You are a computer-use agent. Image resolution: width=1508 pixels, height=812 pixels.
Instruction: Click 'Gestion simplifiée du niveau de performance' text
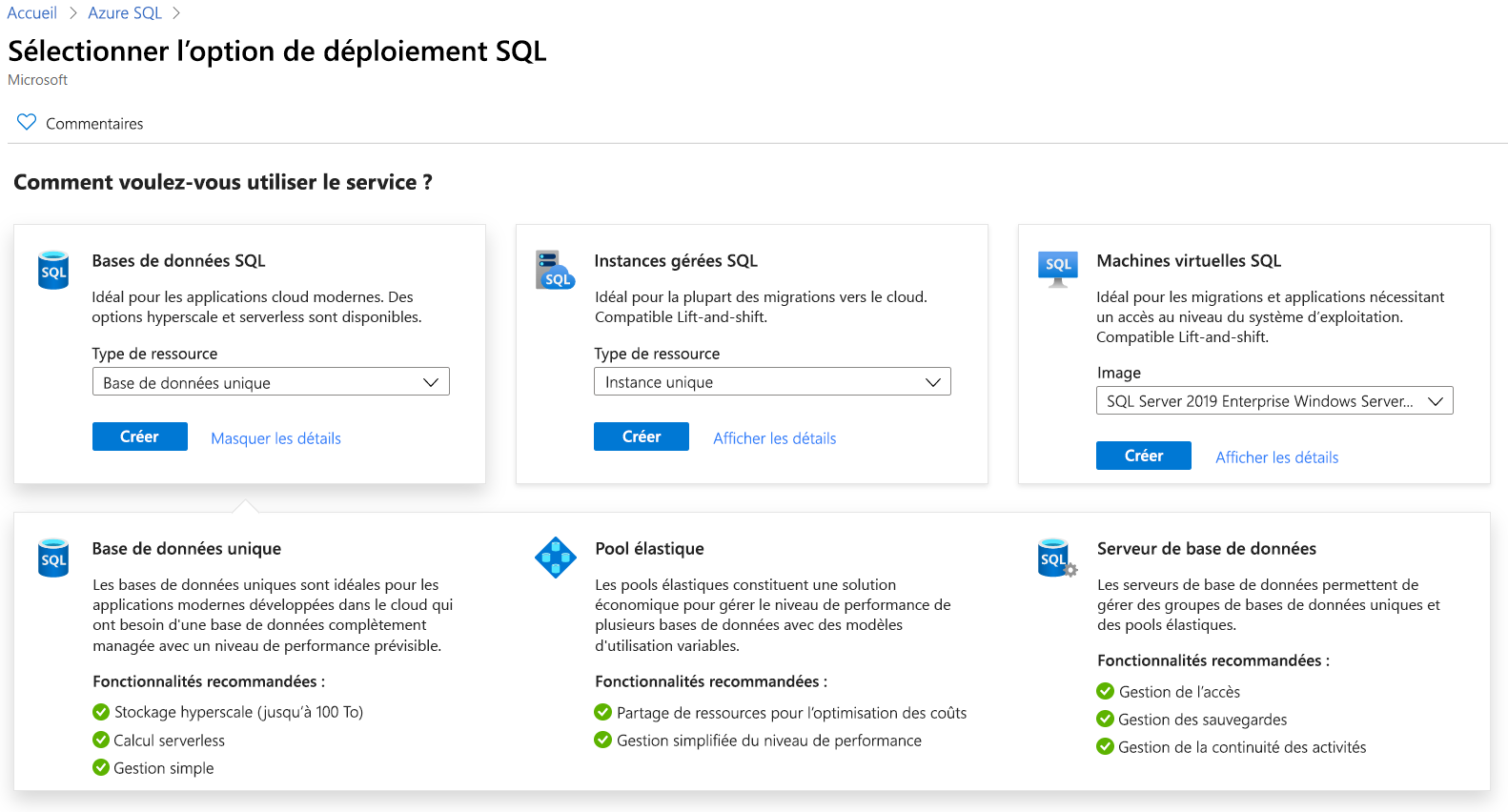(769, 741)
